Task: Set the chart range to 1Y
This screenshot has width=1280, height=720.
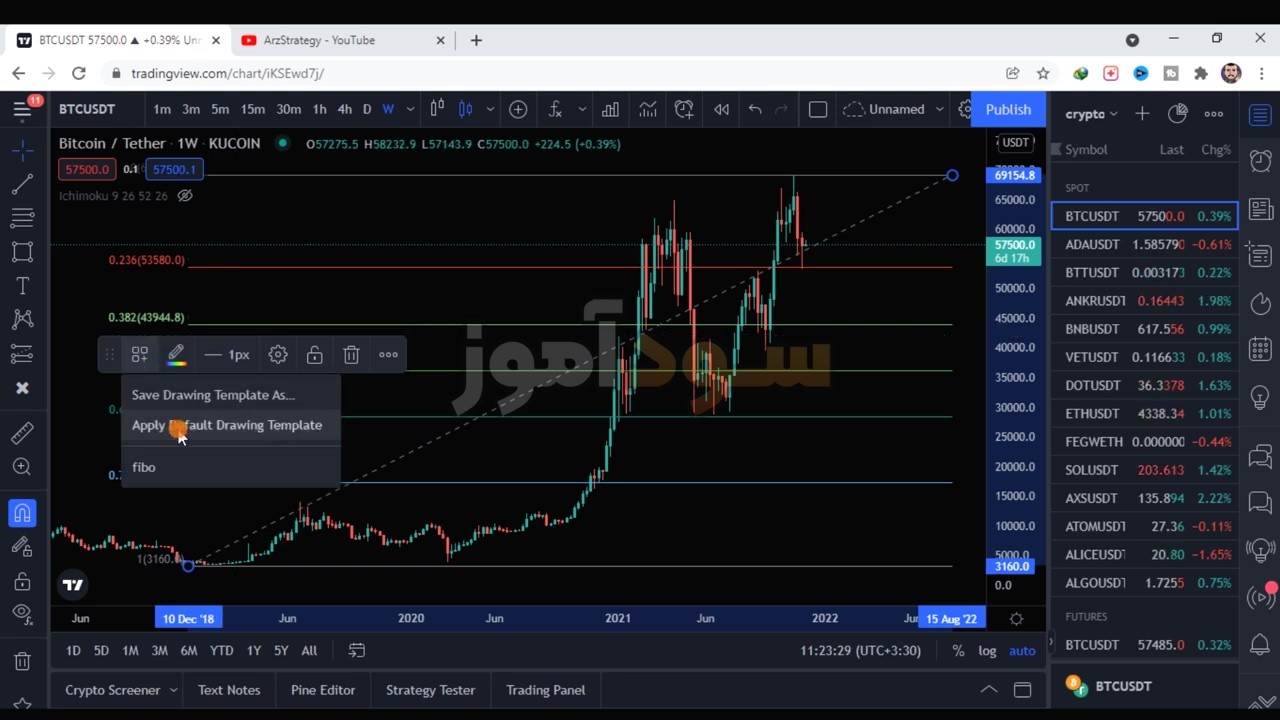Action: [254, 651]
